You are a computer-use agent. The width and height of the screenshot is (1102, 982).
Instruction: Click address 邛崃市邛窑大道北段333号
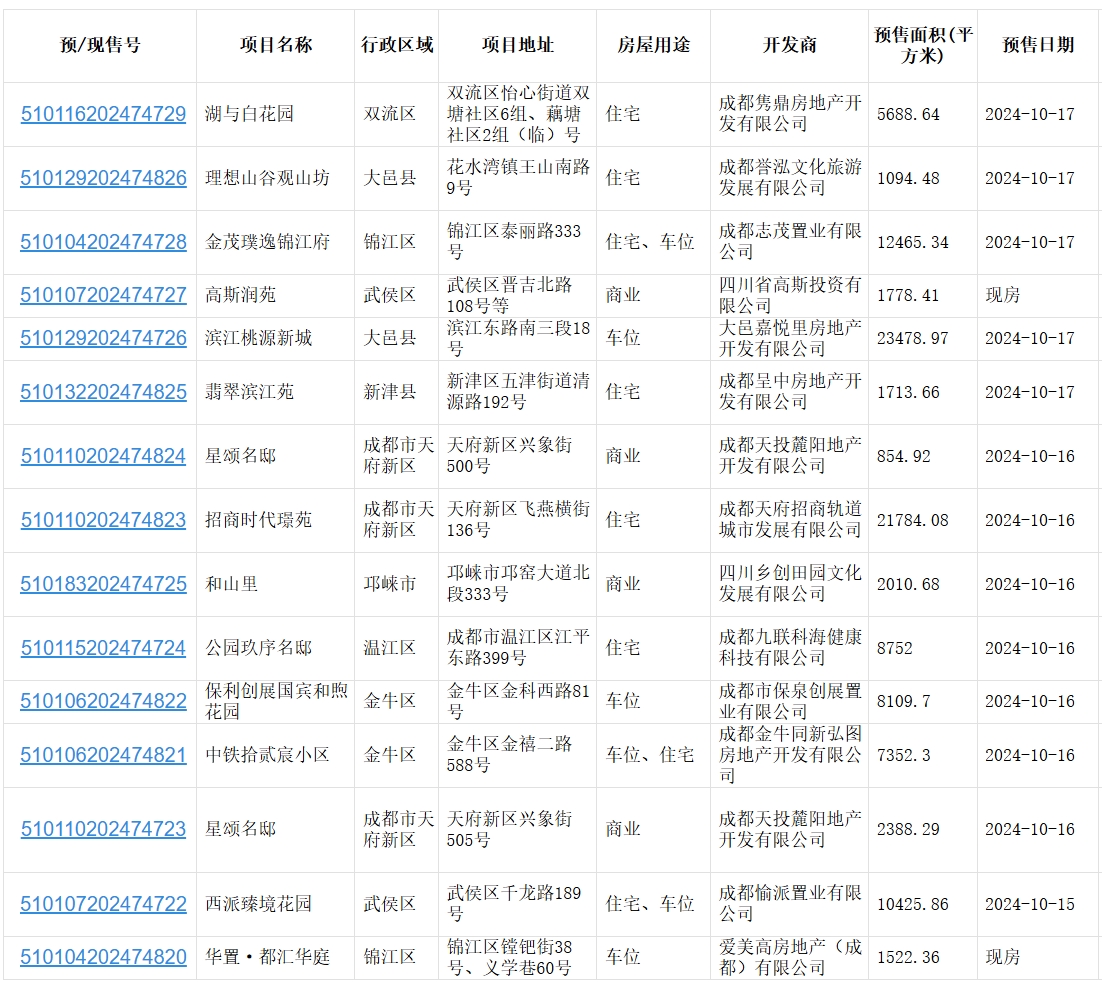pos(518,584)
